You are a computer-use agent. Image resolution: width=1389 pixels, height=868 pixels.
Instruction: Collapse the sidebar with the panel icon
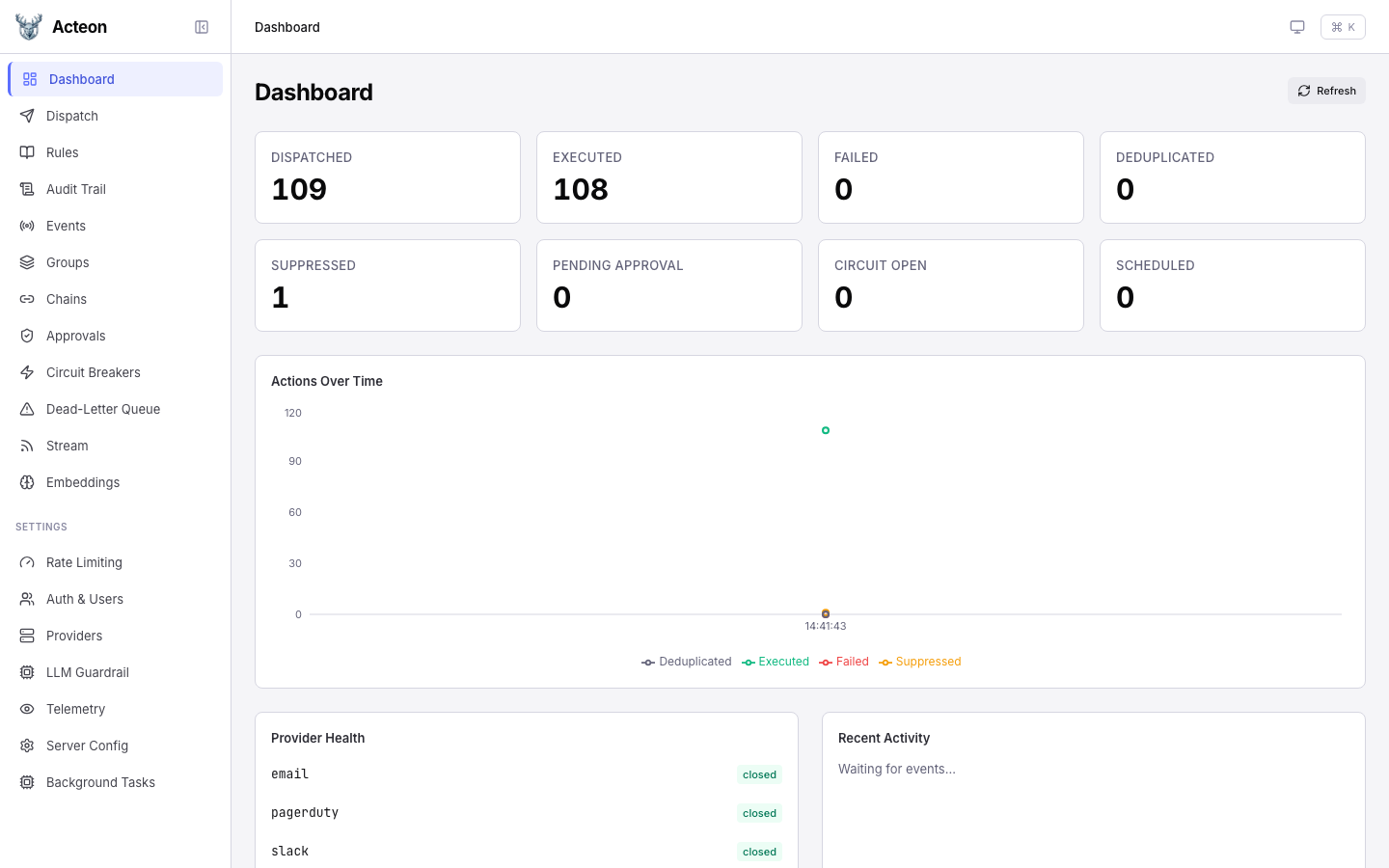202,27
